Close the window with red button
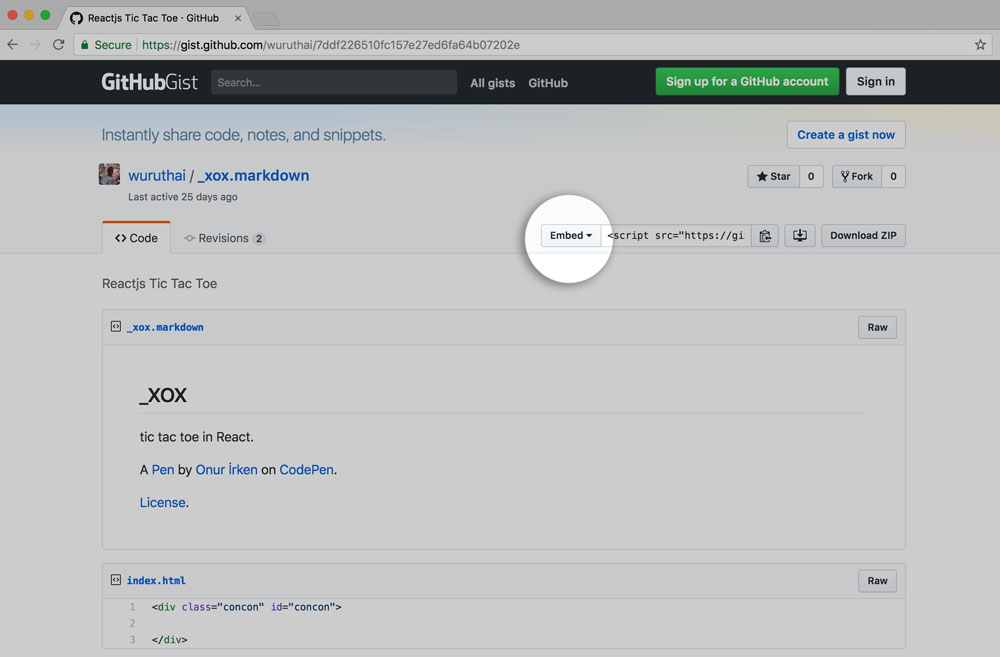 coord(12,15)
